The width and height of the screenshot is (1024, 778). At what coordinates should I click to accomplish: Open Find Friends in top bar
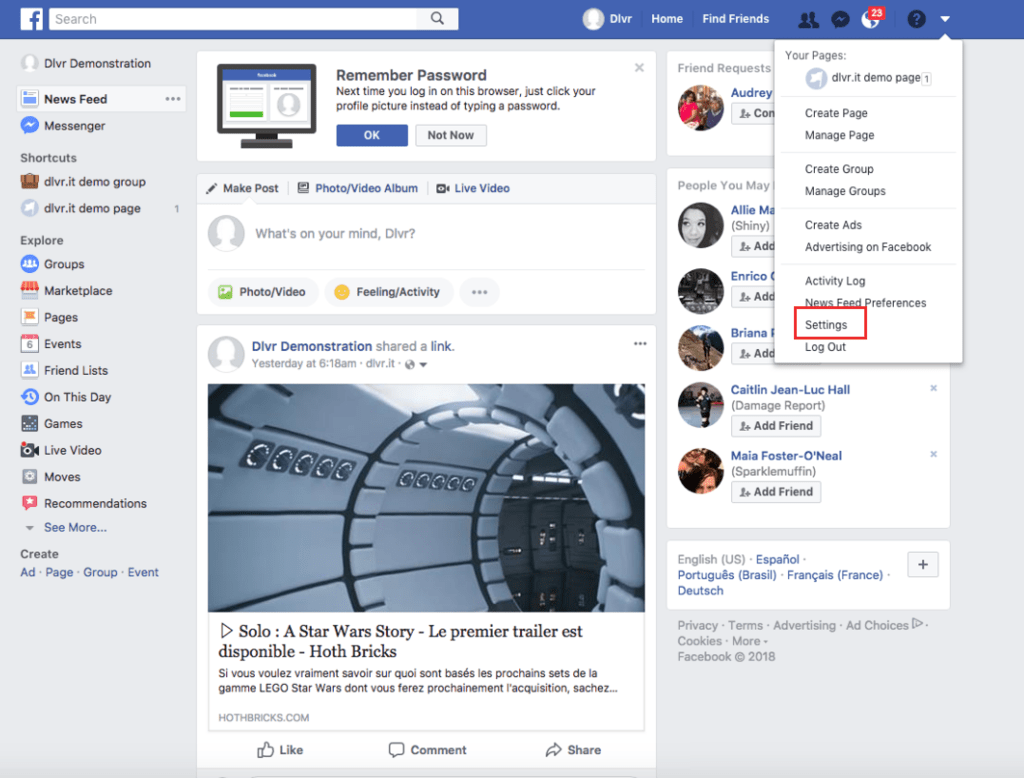click(x=735, y=19)
